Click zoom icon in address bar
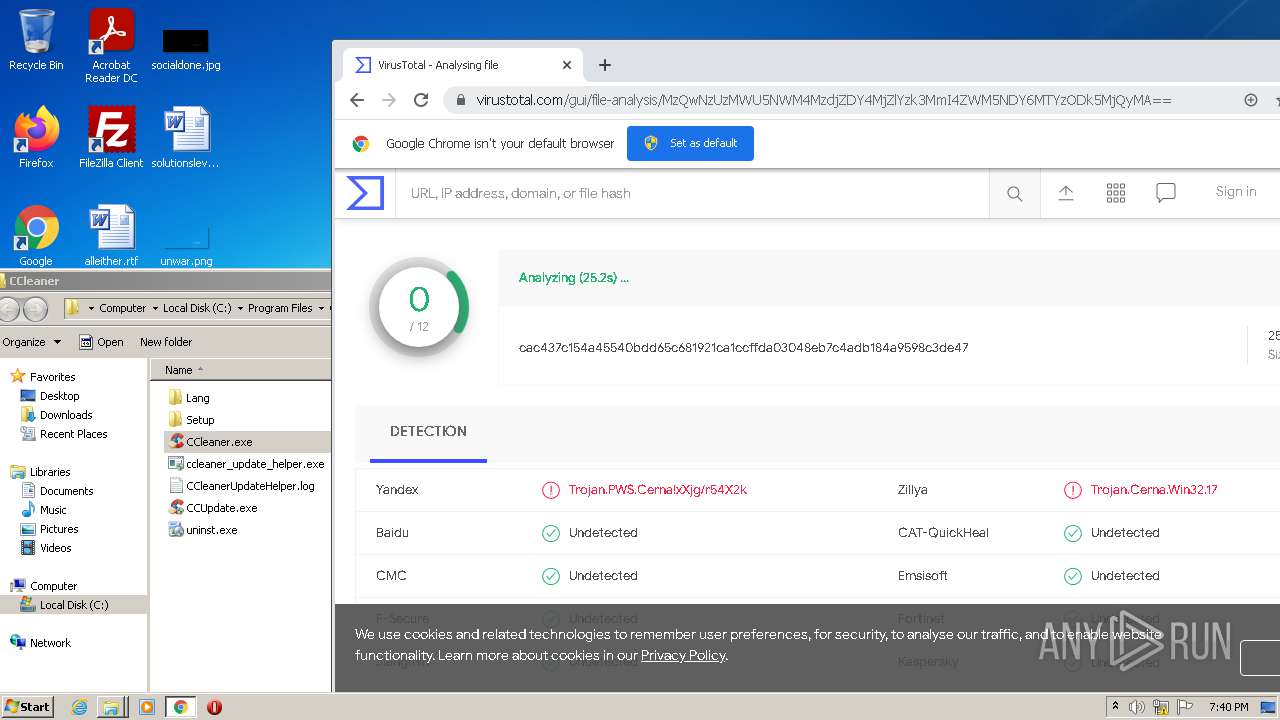Image resolution: width=1280 pixels, height=720 pixels. (1250, 100)
